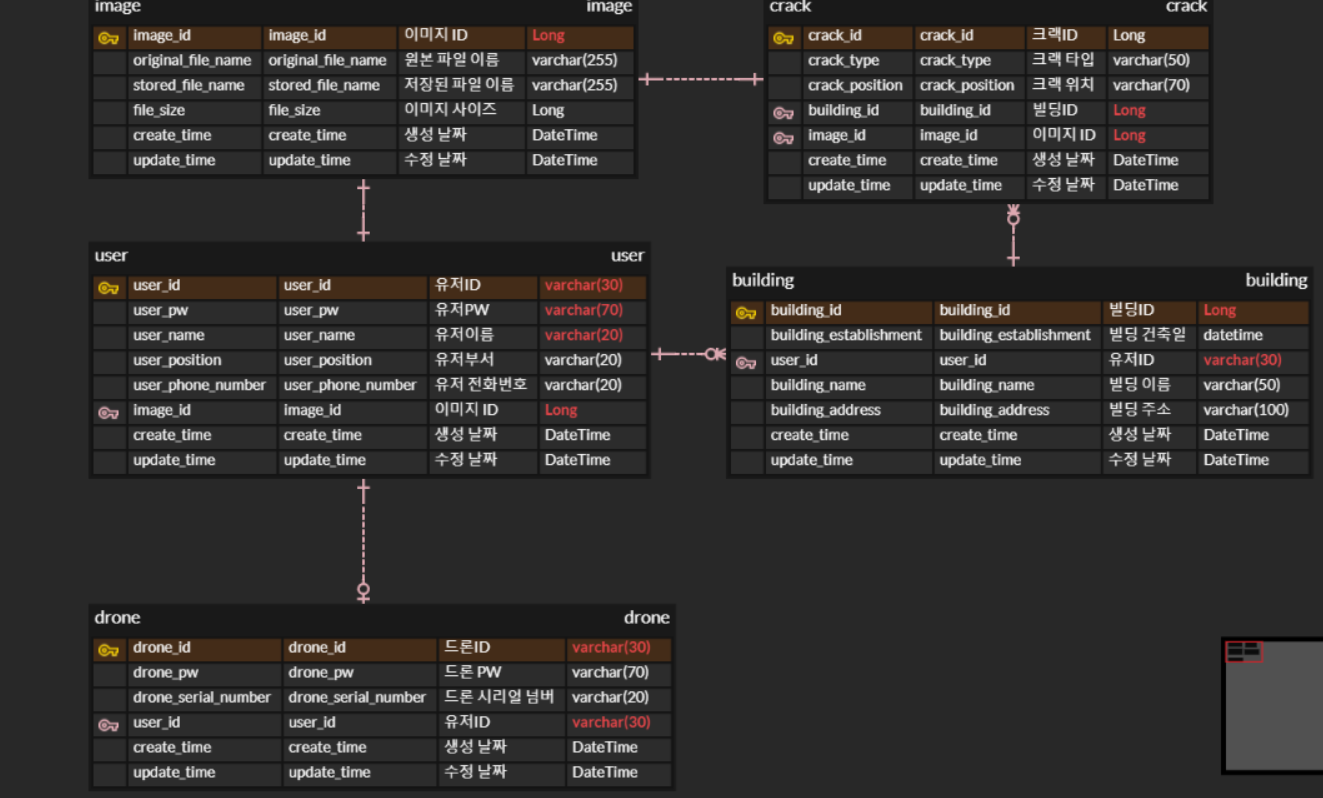Click foreign key icon of crack table's building_id
This screenshot has width=1323, height=798.
(x=783, y=113)
